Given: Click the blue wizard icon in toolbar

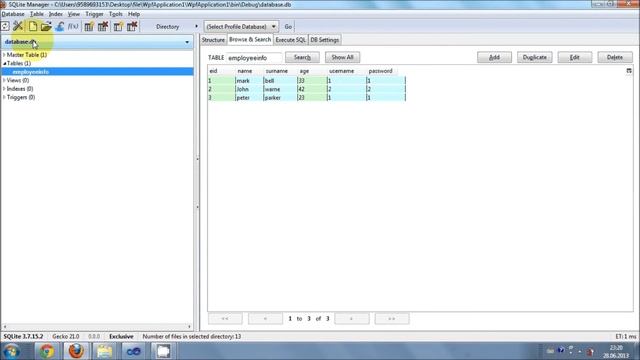Looking at the screenshot, I should [x=60, y=27].
